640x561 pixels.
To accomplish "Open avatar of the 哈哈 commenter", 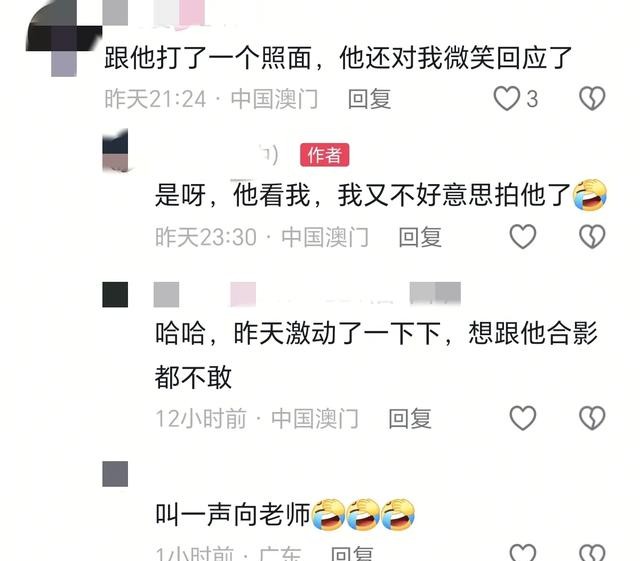I will click(x=115, y=294).
